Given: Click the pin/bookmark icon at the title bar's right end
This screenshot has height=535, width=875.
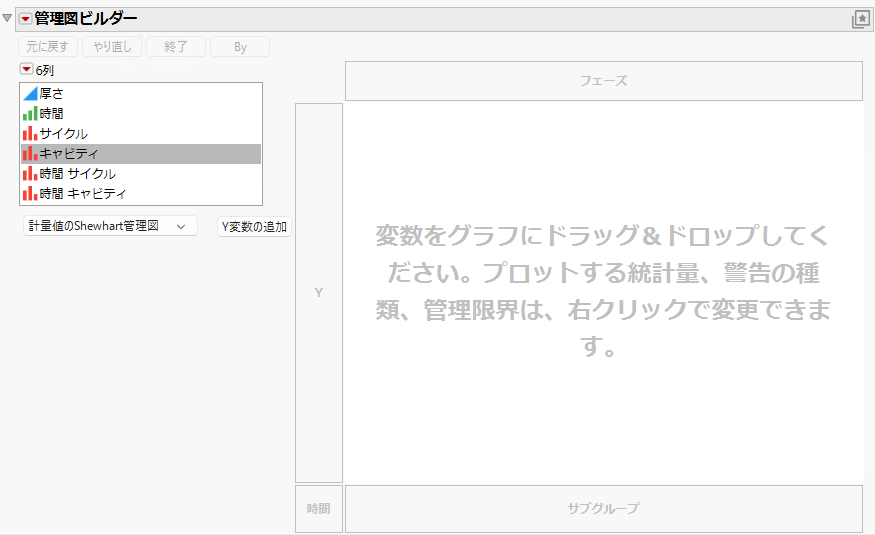Looking at the screenshot, I should point(861,20).
